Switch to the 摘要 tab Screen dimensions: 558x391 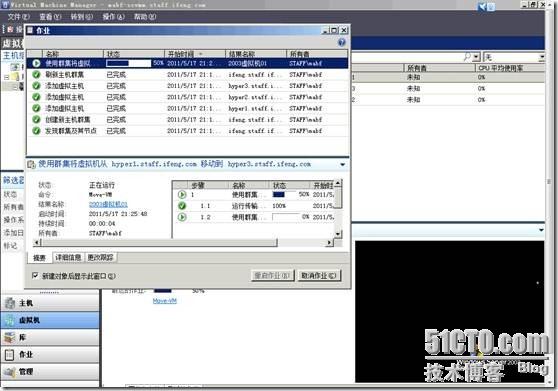click(40, 258)
